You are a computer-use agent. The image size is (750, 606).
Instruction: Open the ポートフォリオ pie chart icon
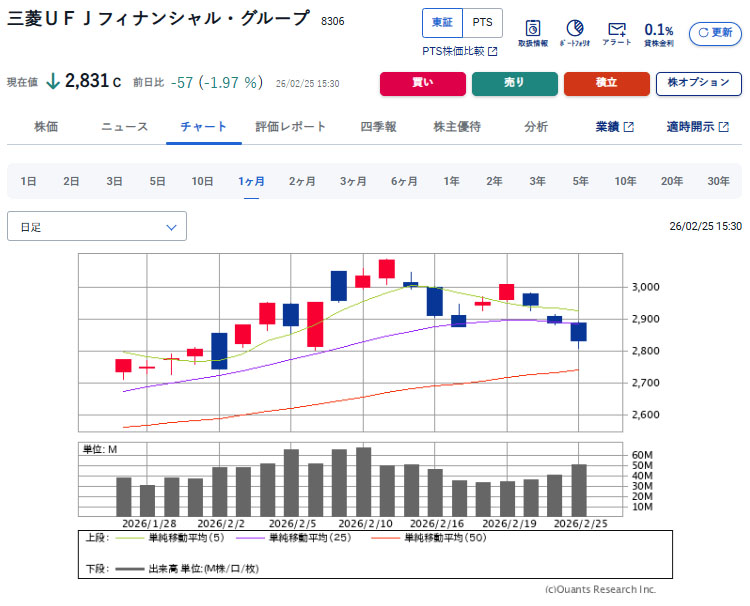point(575,33)
